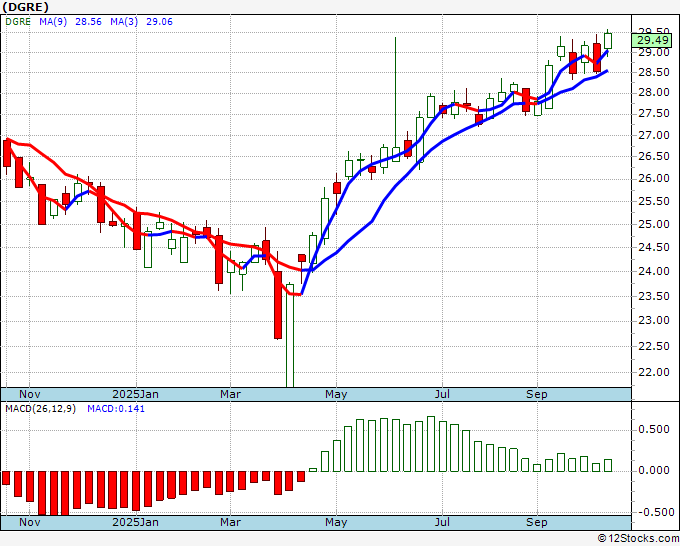This screenshot has height=546, width=680.
Task: Click 2025Jan on the price chart time axis
Action: coord(135,394)
